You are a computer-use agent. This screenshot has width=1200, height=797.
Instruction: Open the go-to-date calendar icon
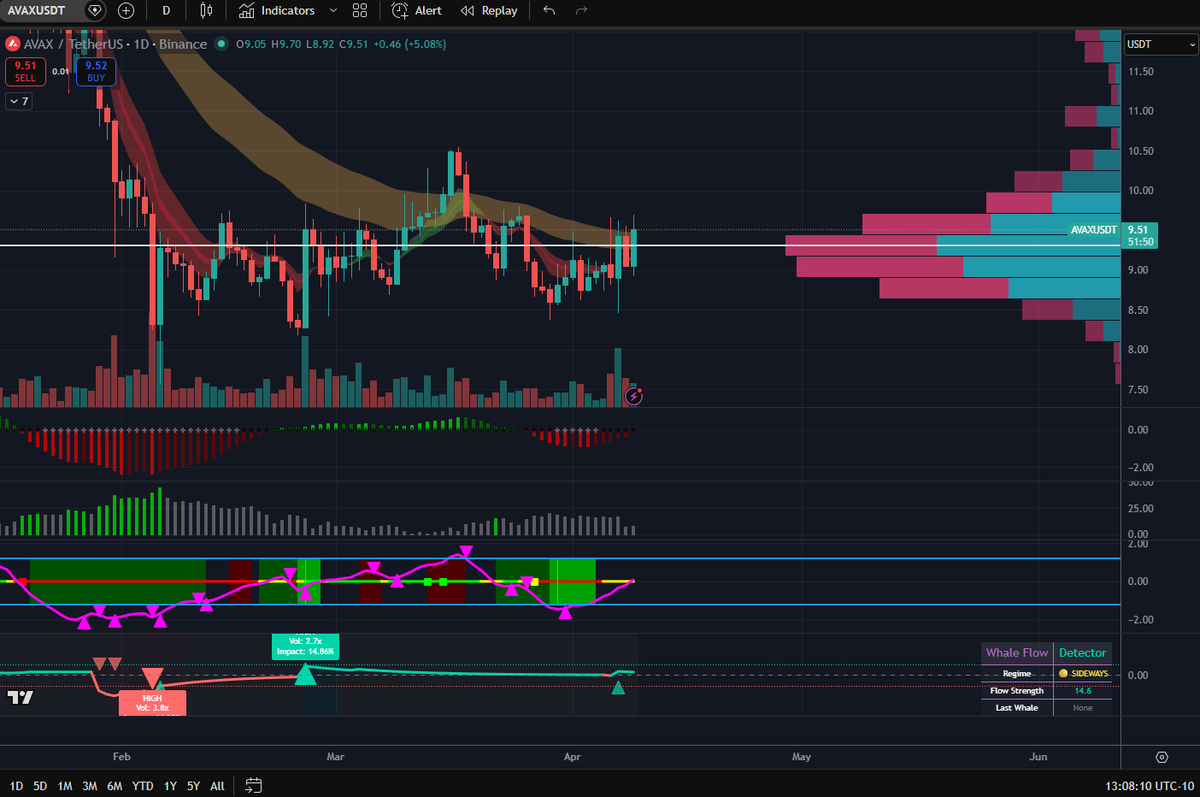click(x=253, y=786)
